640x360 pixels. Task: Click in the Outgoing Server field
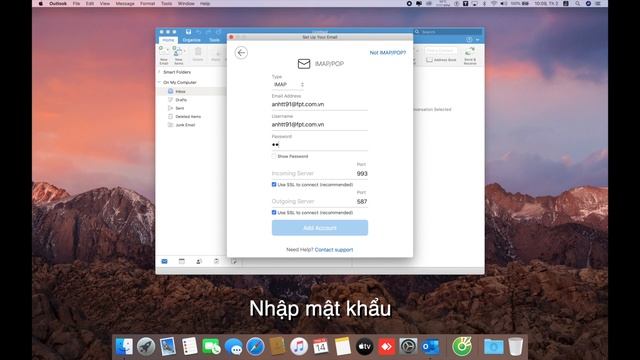click(312, 202)
